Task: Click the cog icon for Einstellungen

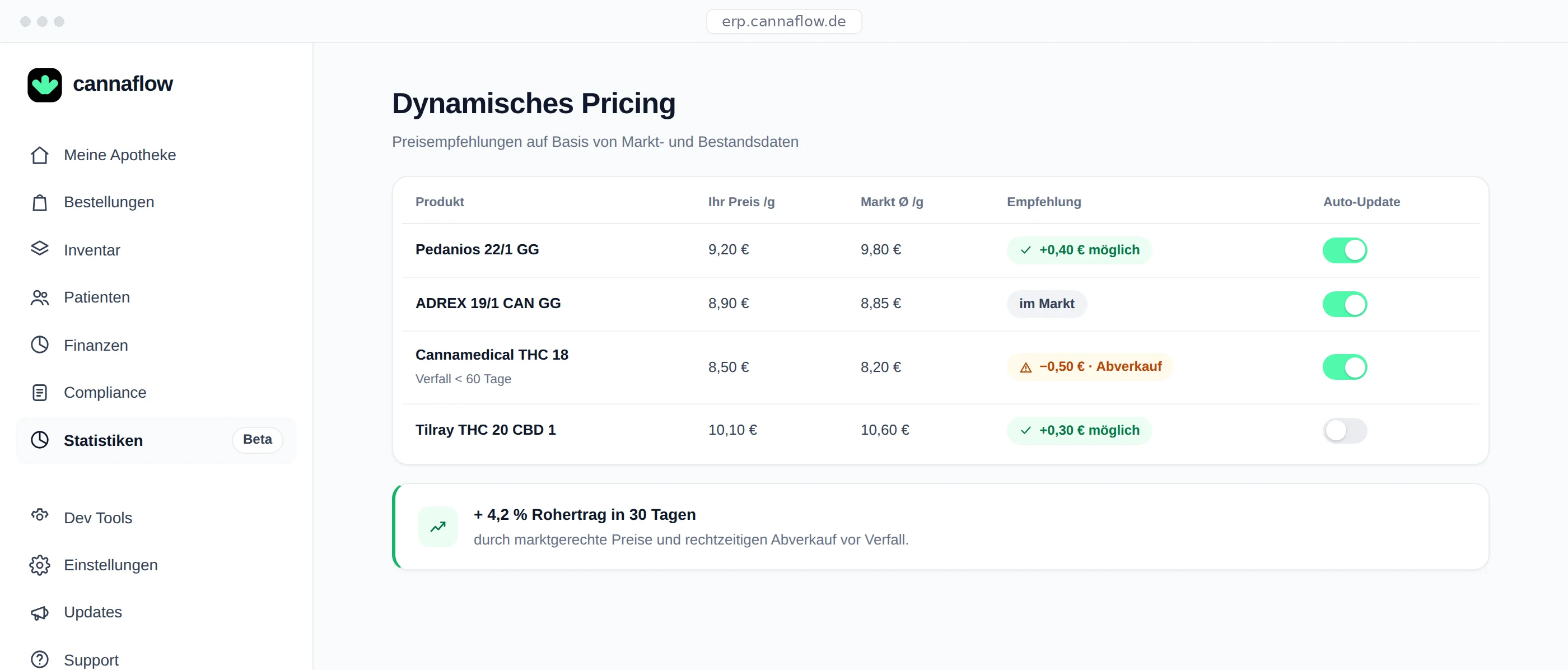Action: point(40,565)
